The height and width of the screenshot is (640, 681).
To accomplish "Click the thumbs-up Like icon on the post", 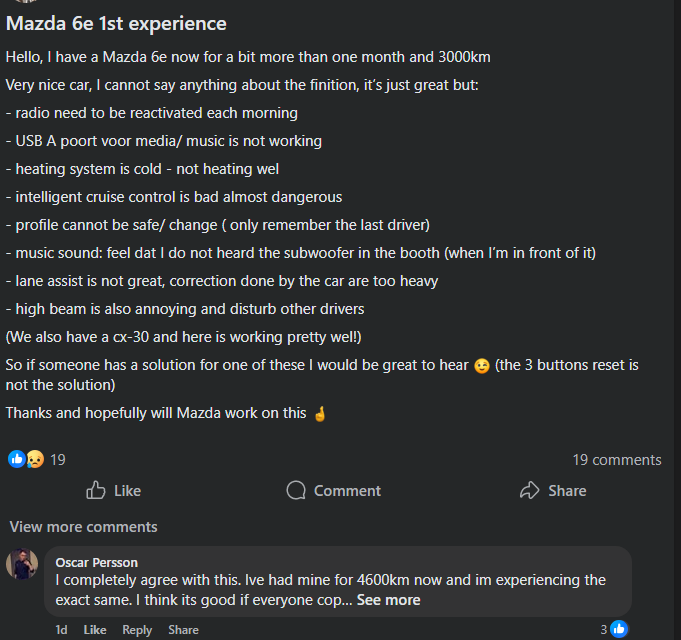I will tap(96, 490).
